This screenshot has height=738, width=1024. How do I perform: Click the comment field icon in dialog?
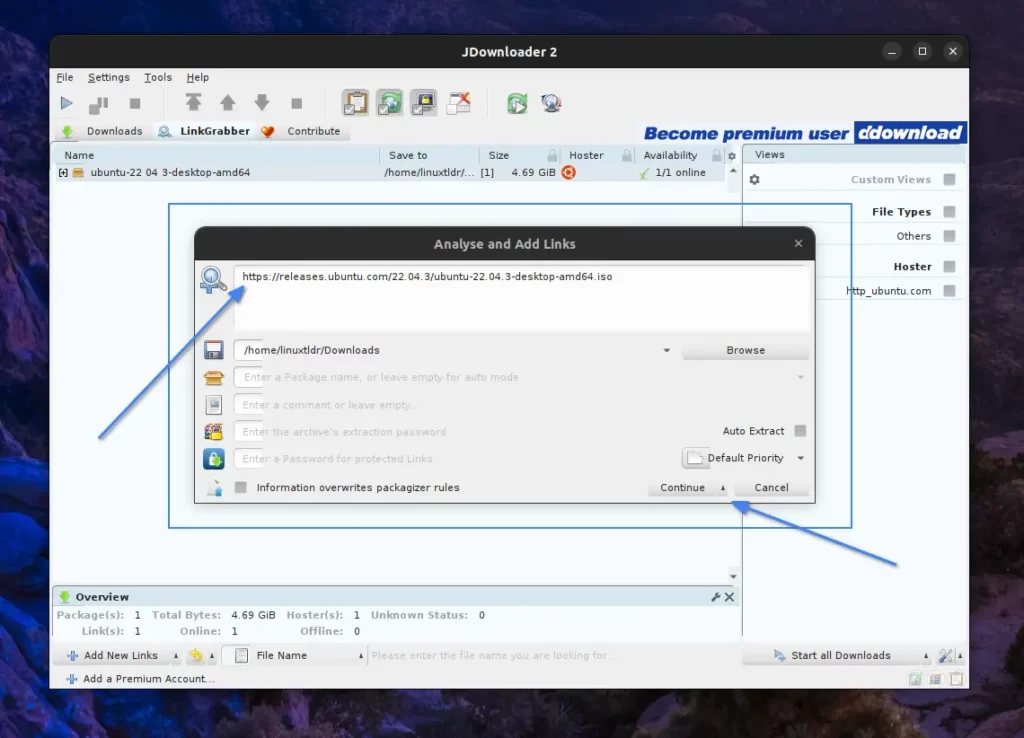[x=214, y=405]
